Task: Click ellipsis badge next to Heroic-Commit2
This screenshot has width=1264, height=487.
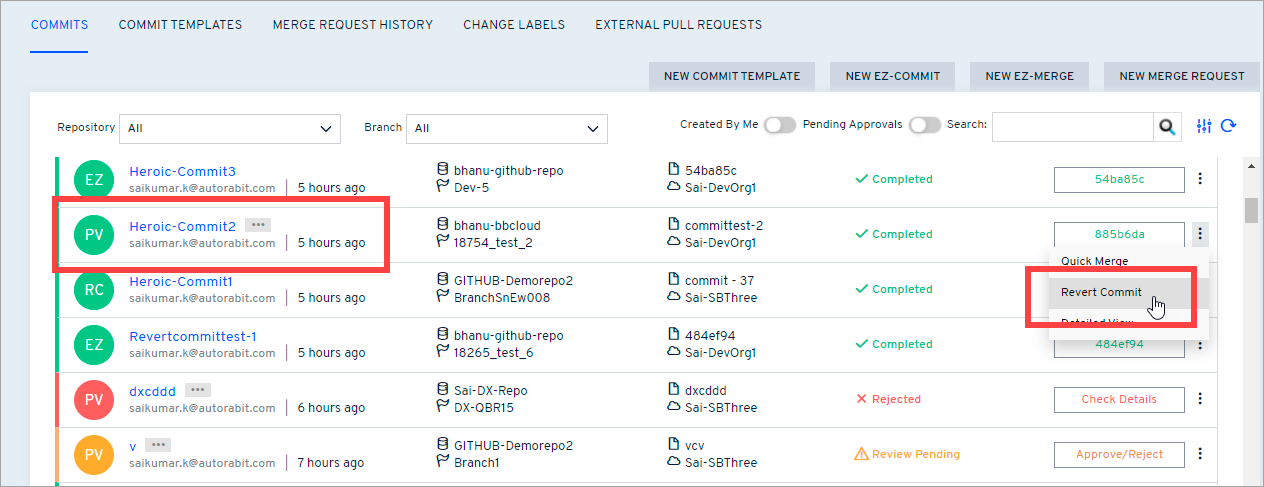Action: 257,226
